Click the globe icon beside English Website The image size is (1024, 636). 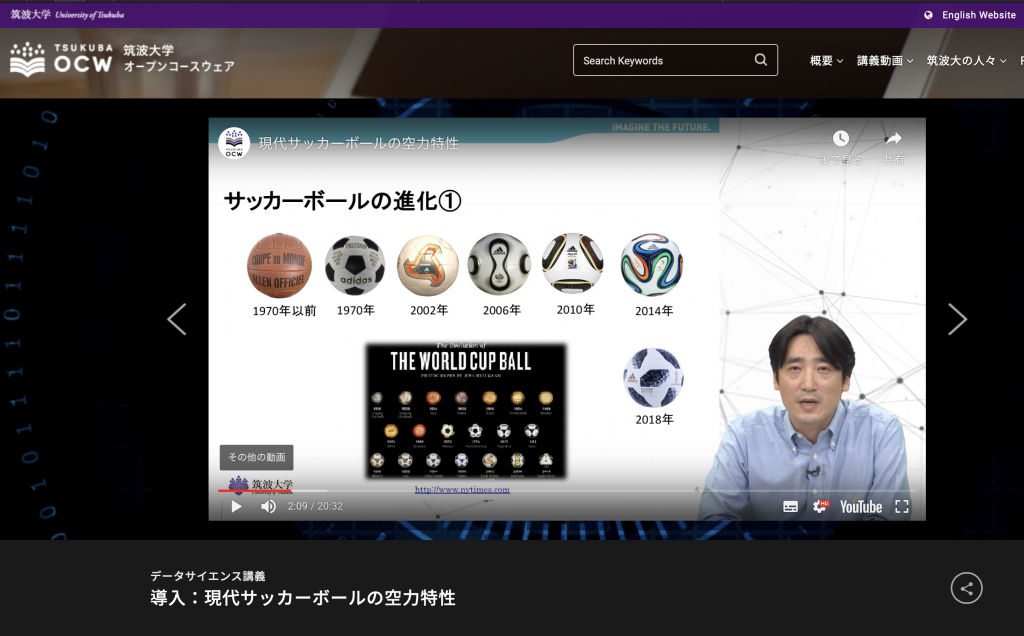tap(928, 15)
